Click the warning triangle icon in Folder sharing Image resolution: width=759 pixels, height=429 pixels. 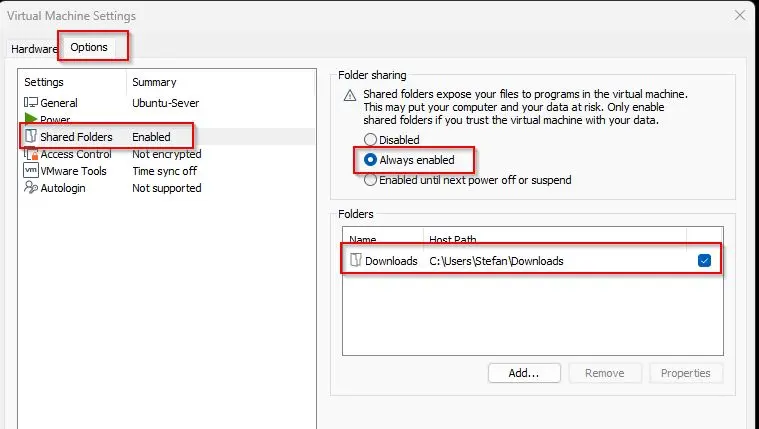point(350,95)
